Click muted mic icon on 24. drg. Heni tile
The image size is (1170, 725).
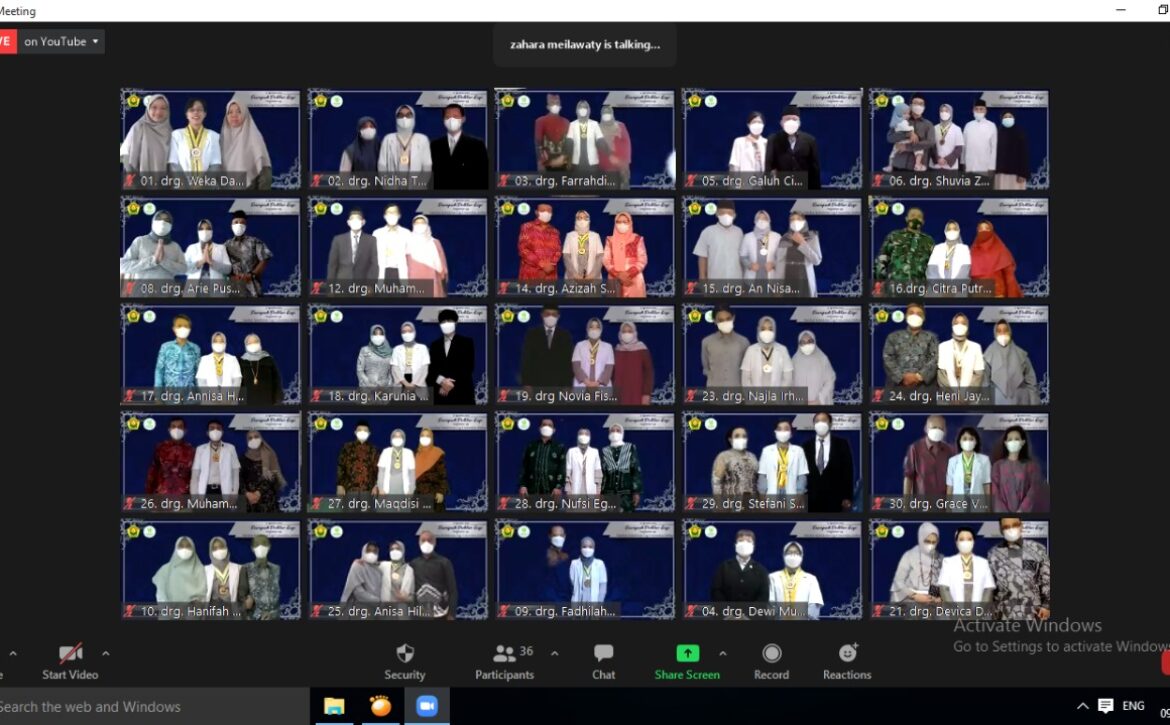click(879, 396)
